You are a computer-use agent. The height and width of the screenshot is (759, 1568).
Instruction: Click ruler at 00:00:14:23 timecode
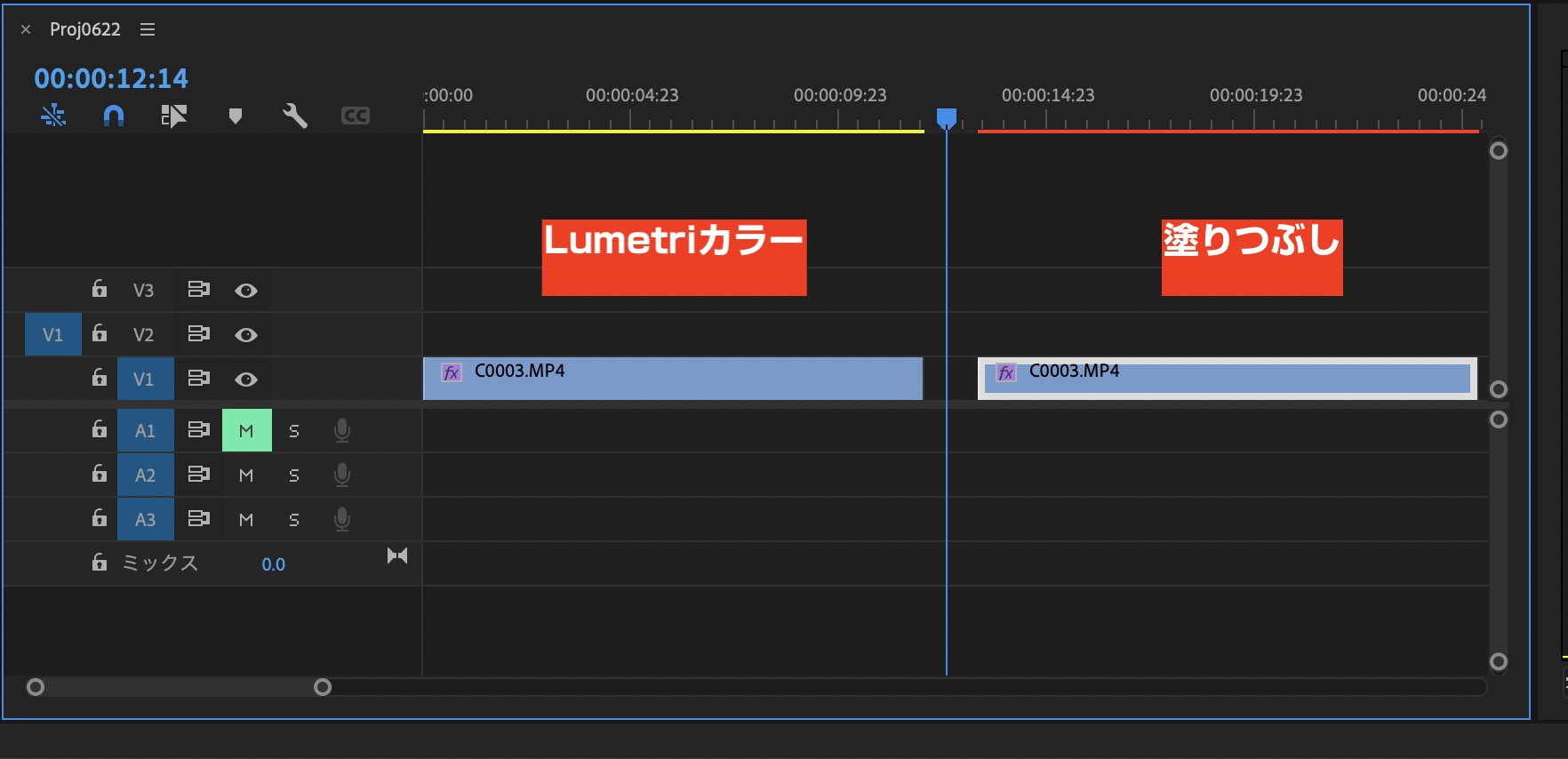[1048, 95]
